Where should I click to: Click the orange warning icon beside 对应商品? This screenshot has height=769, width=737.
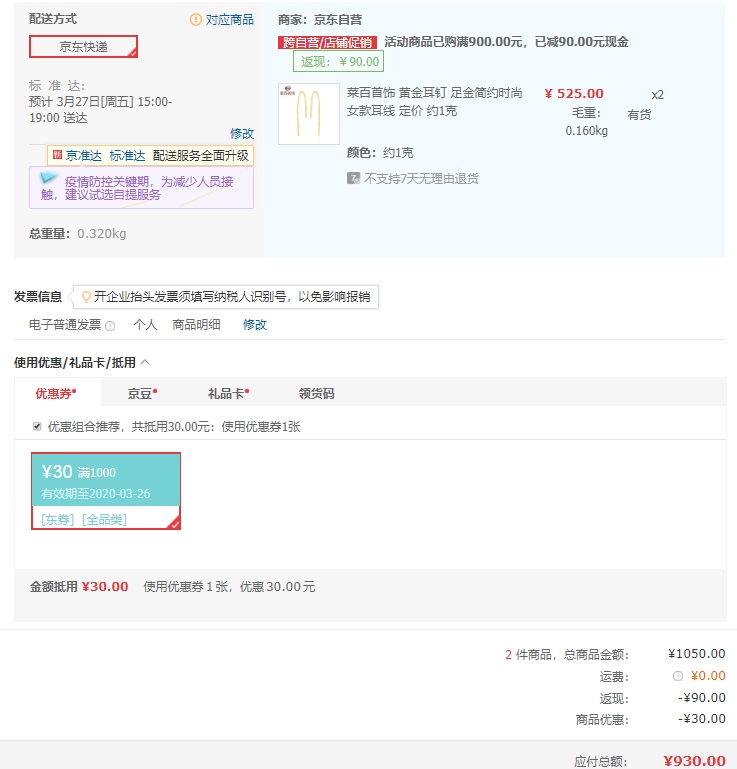click(x=196, y=20)
